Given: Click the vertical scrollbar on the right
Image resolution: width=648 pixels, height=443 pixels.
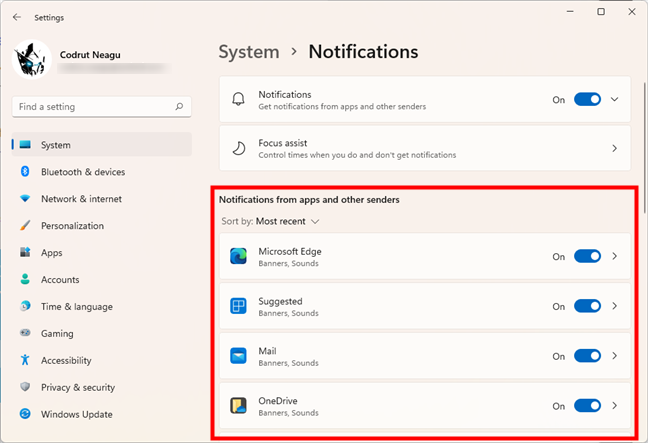Looking at the screenshot, I should click(644, 149).
